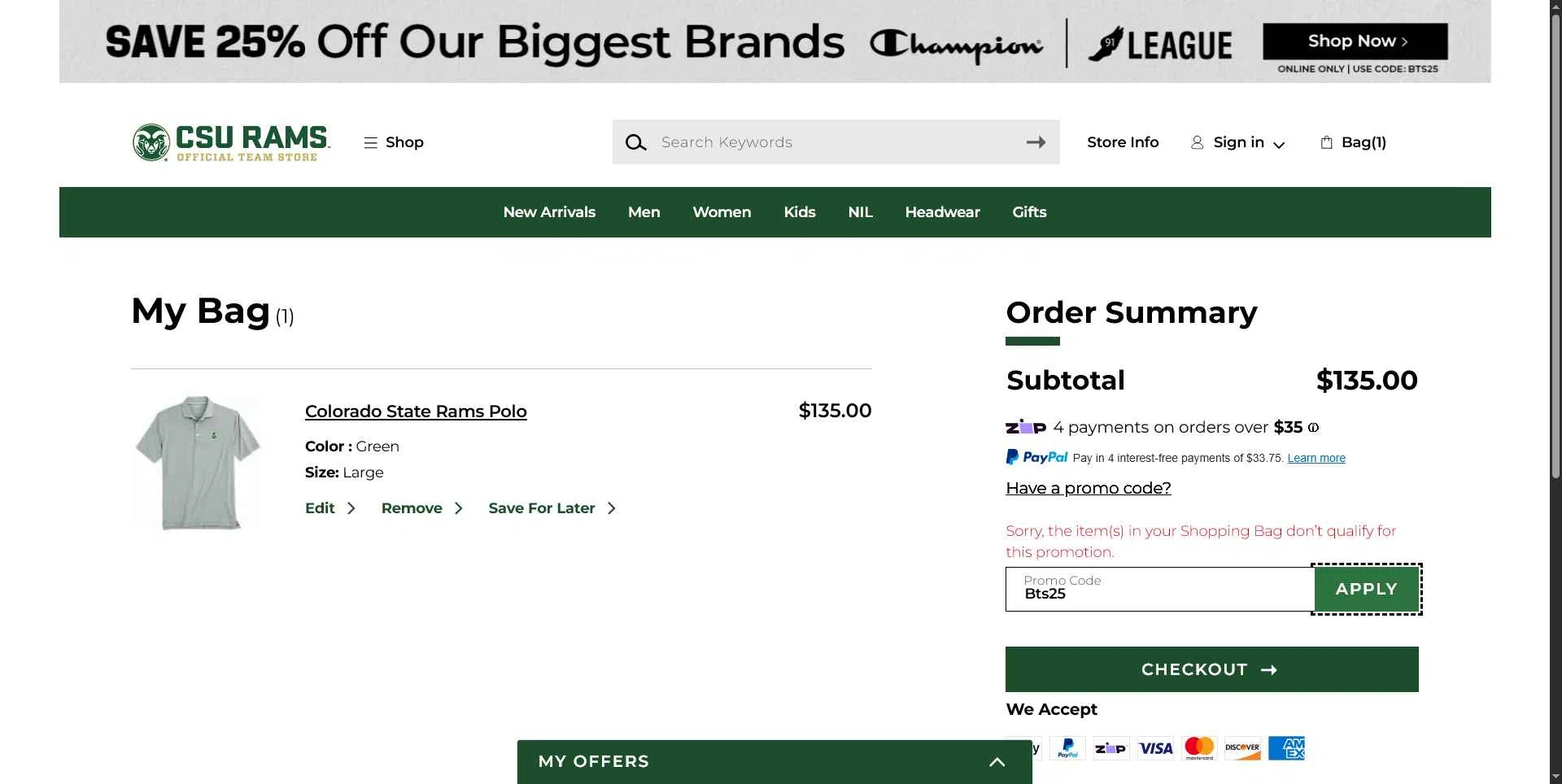
Task: Click the PayPal payment icon under We Accept
Action: (1067, 748)
